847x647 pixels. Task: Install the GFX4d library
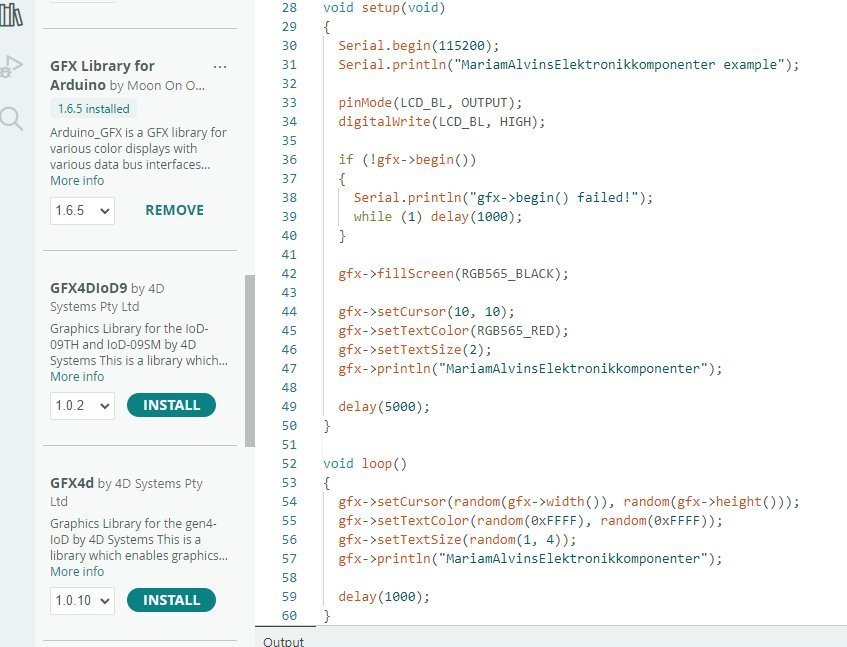pos(171,601)
